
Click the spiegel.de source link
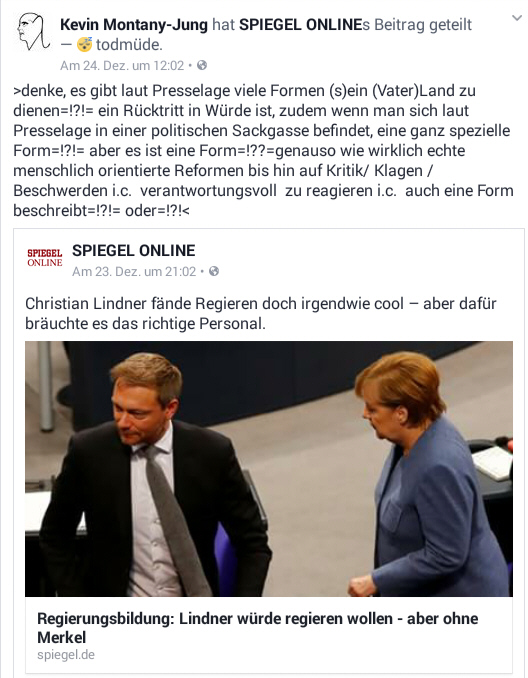coord(66,655)
